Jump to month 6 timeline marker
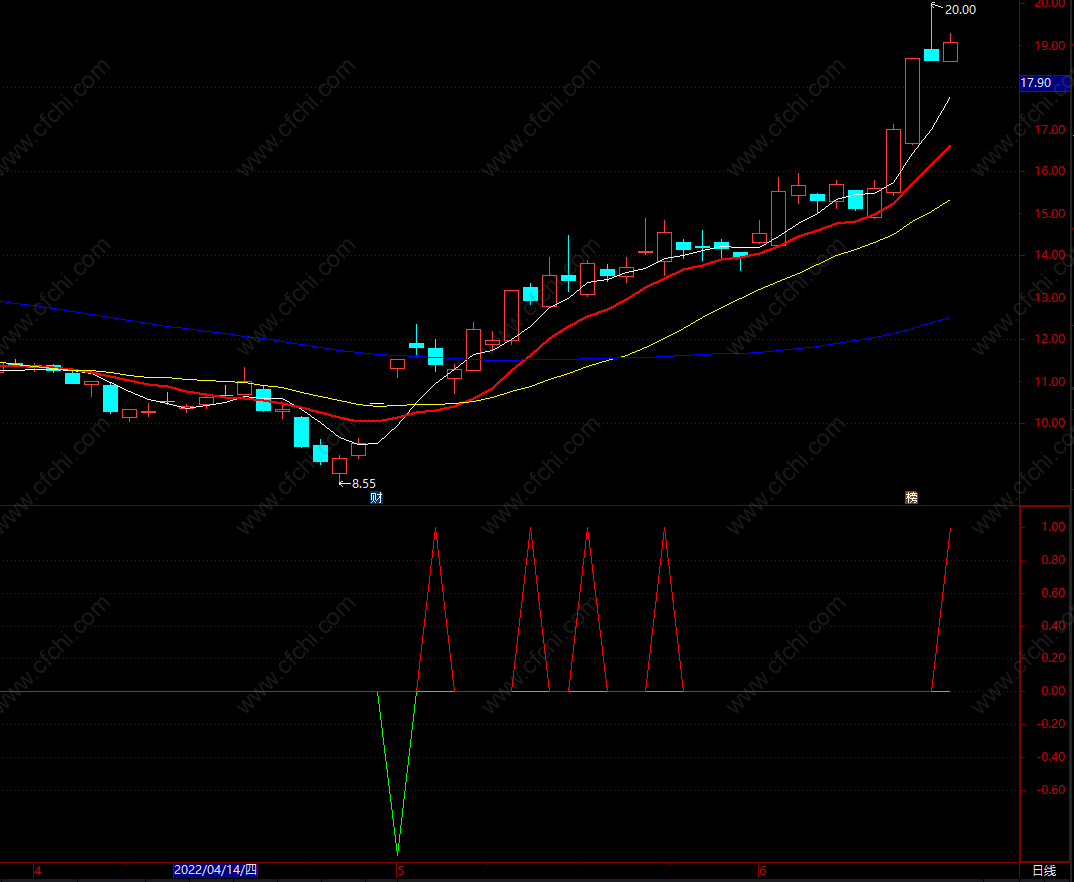This screenshot has width=1074, height=882. [762, 871]
